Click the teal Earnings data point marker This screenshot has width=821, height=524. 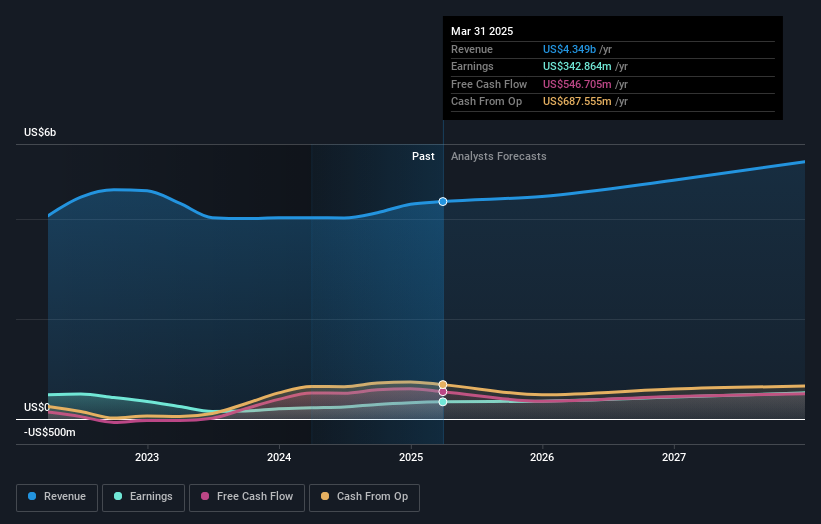(443, 402)
